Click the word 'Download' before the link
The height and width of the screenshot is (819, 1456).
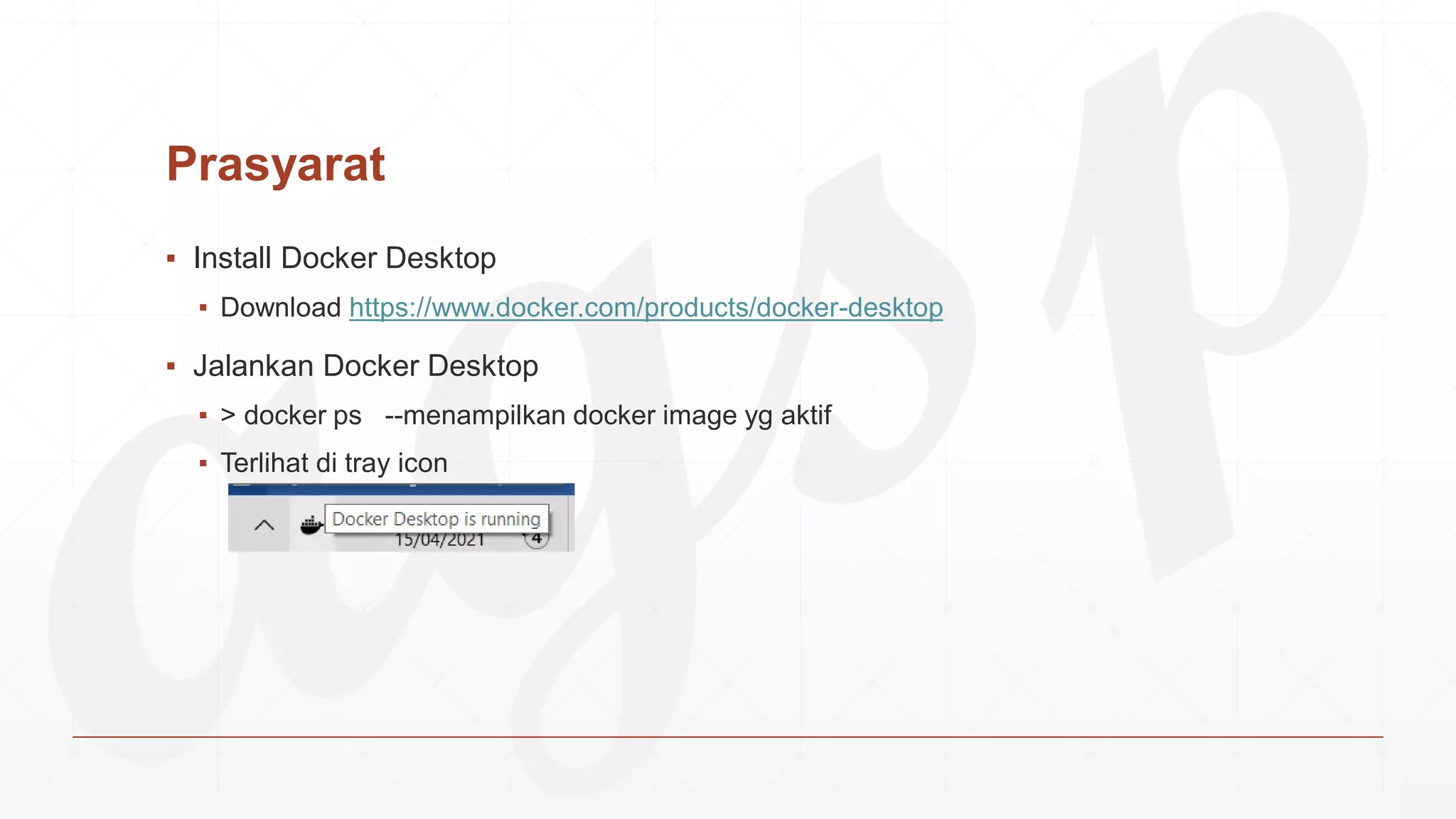[281, 308]
